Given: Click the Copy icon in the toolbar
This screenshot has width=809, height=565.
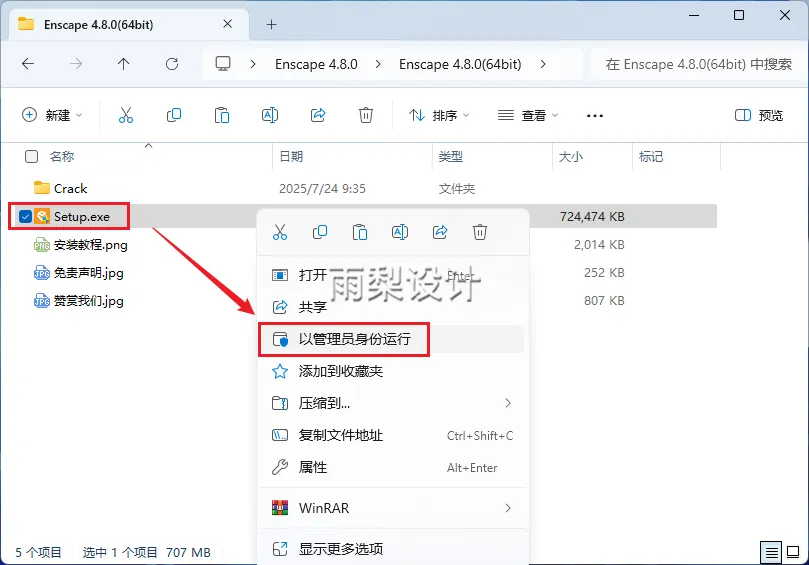Looking at the screenshot, I should 174,115.
